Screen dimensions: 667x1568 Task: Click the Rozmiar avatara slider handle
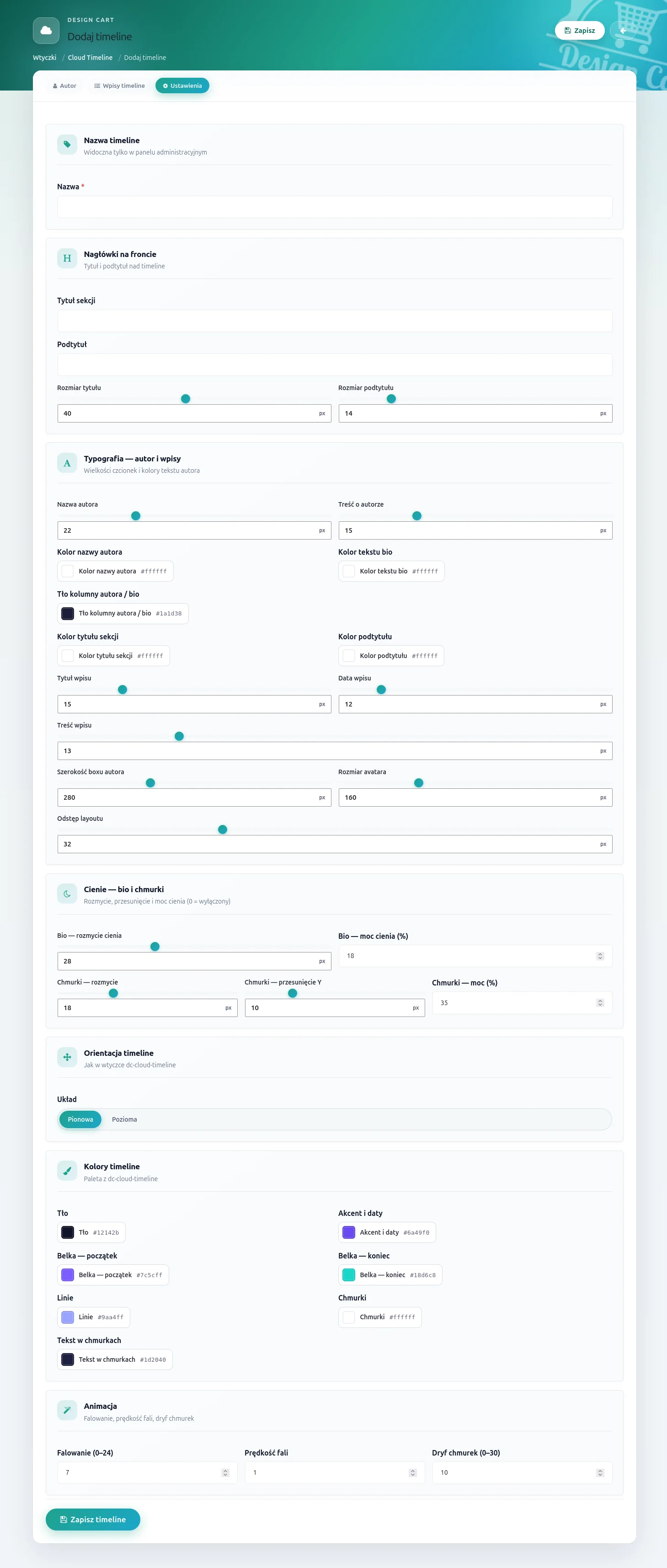(419, 783)
